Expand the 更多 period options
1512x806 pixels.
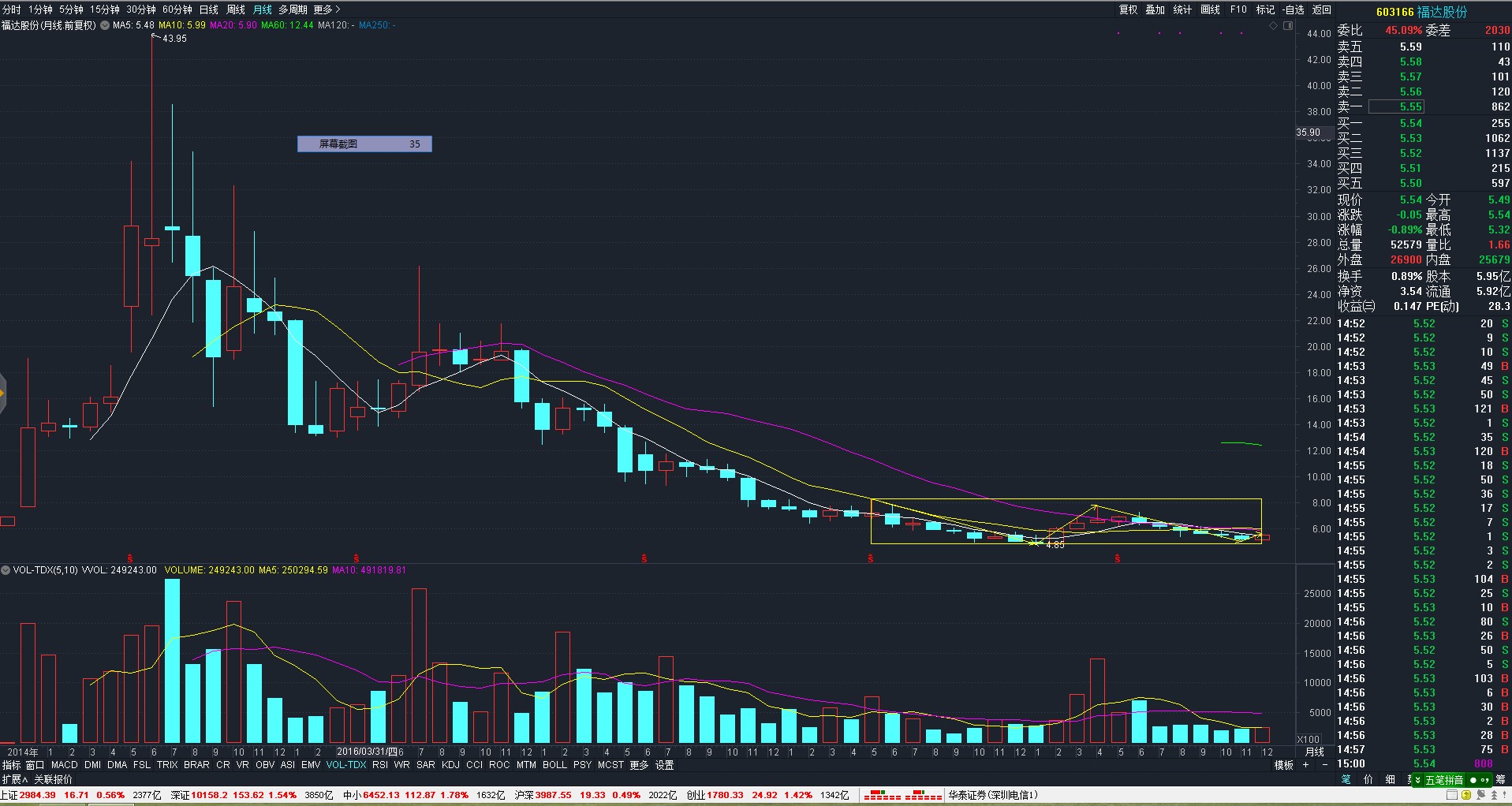327,9
